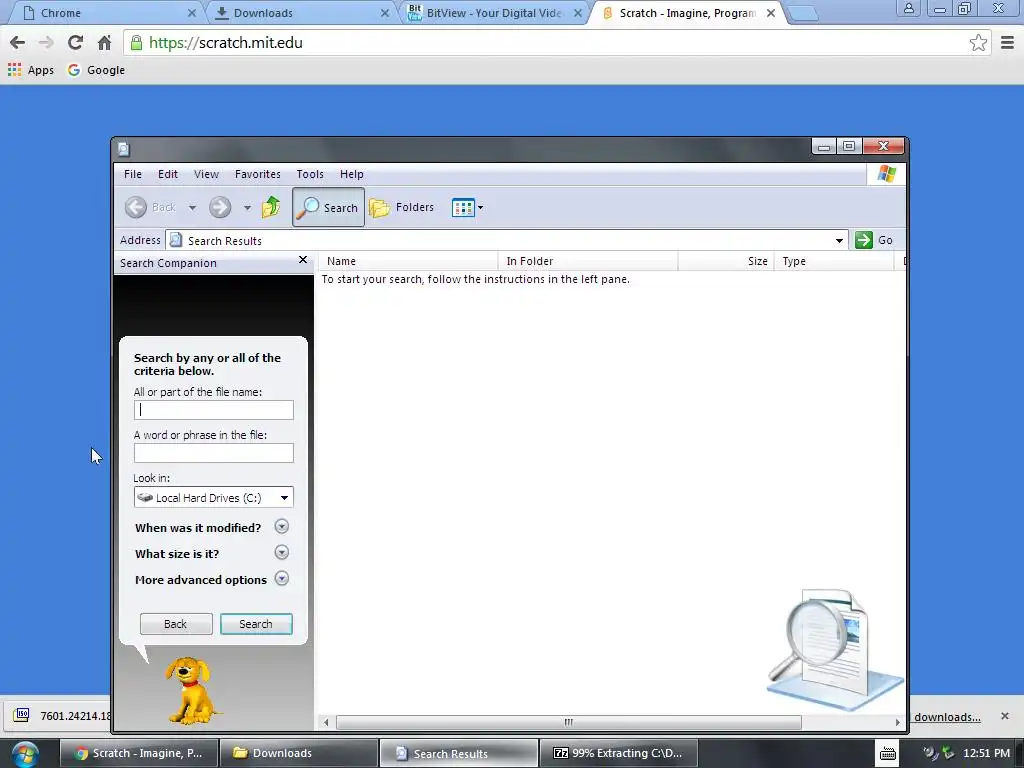Click the search companion dog character

189,690
